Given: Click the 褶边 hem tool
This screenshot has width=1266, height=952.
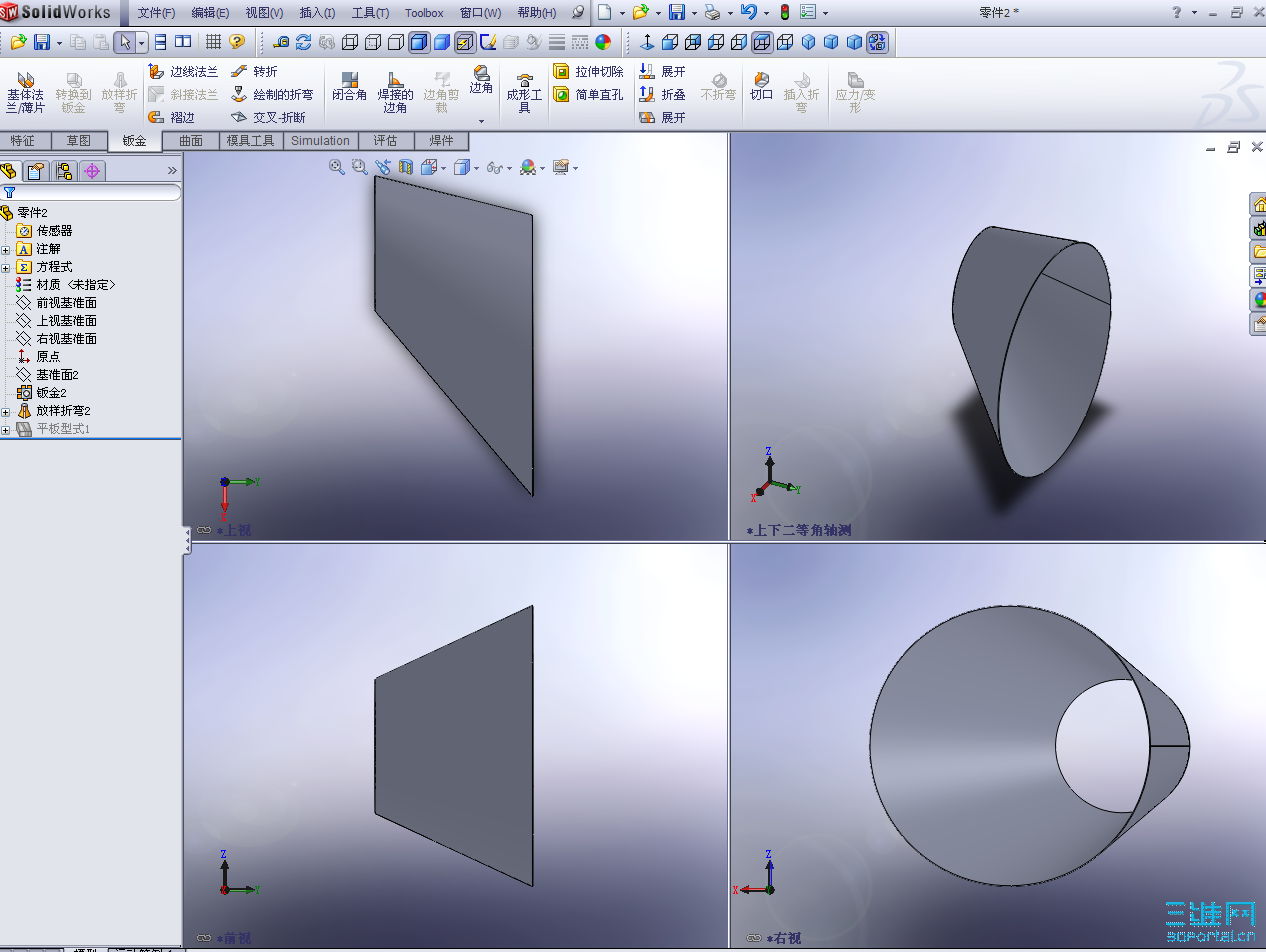Looking at the screenshot, I should (172, 118).
